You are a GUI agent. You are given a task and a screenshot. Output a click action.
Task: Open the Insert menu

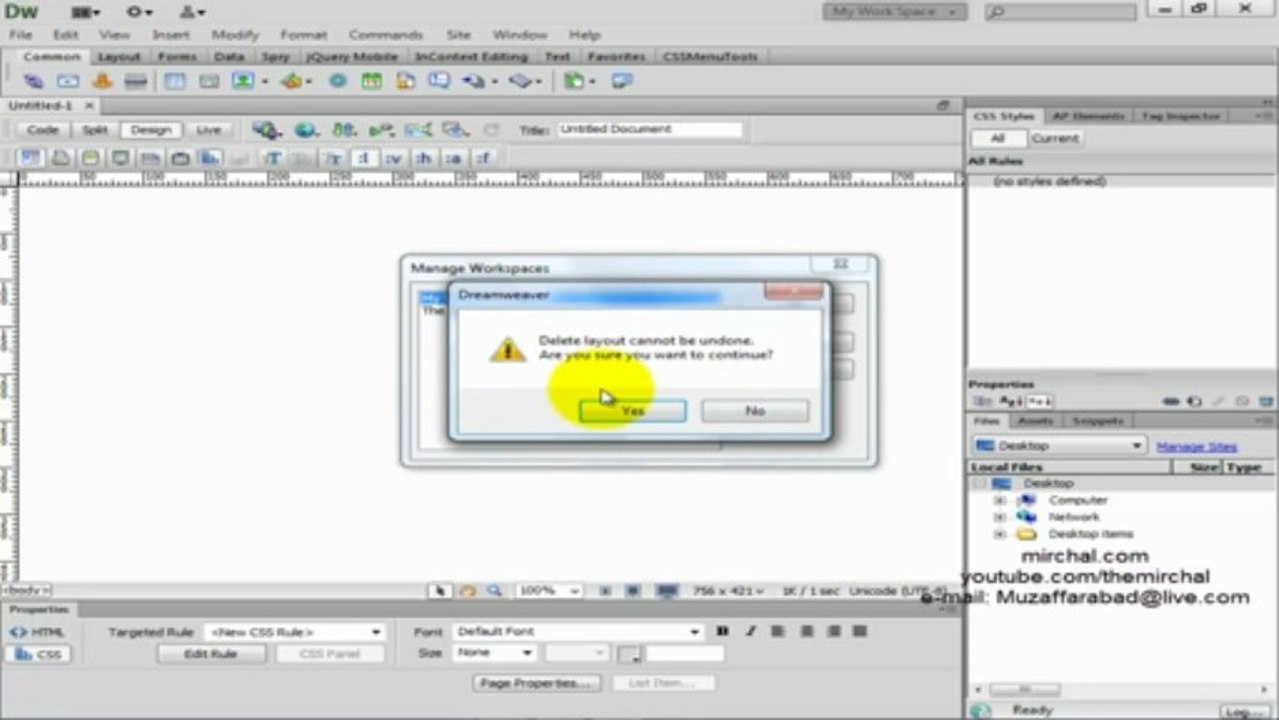(171, 35)
